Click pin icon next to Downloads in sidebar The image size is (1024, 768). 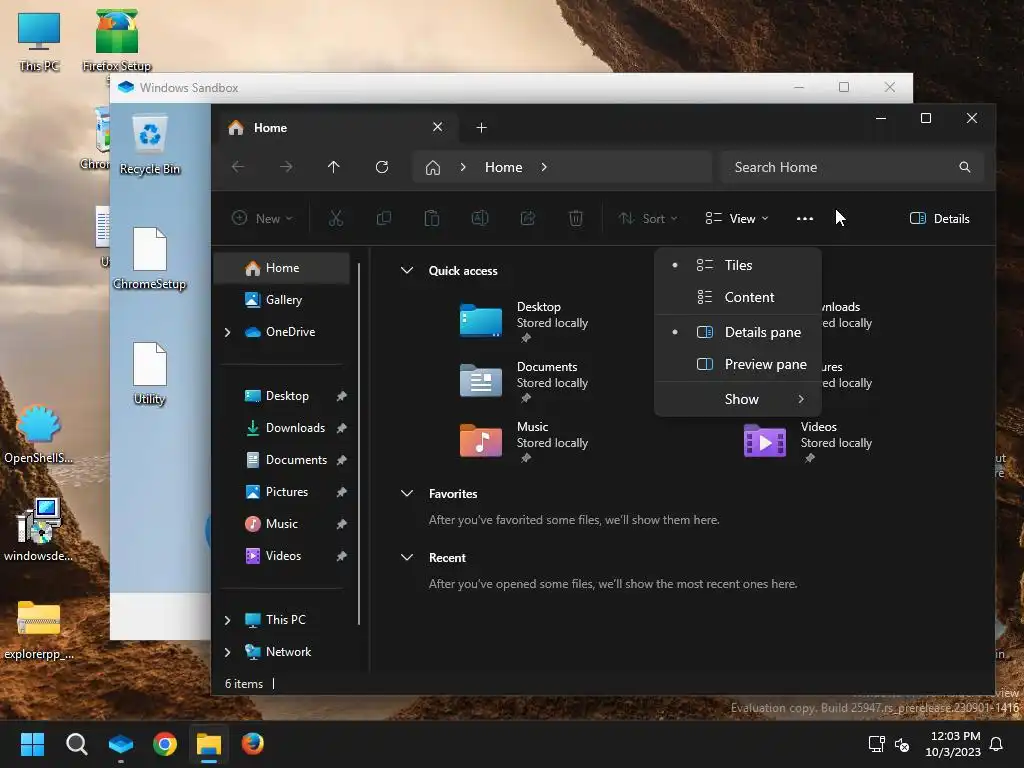click(x=341, y=428)
